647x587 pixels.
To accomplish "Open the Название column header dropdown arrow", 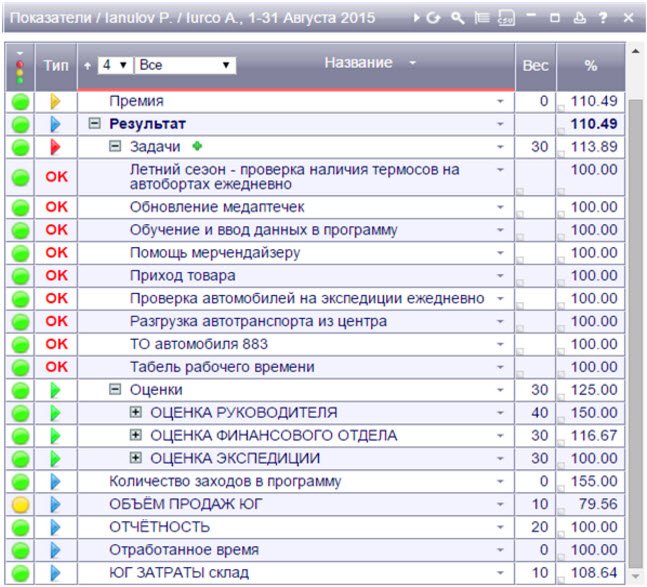I will pos(412,63).
